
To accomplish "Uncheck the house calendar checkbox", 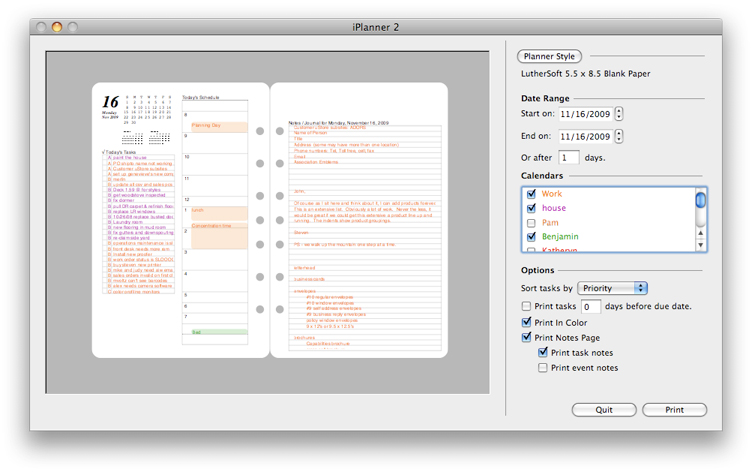I will (x=532, y=208).
